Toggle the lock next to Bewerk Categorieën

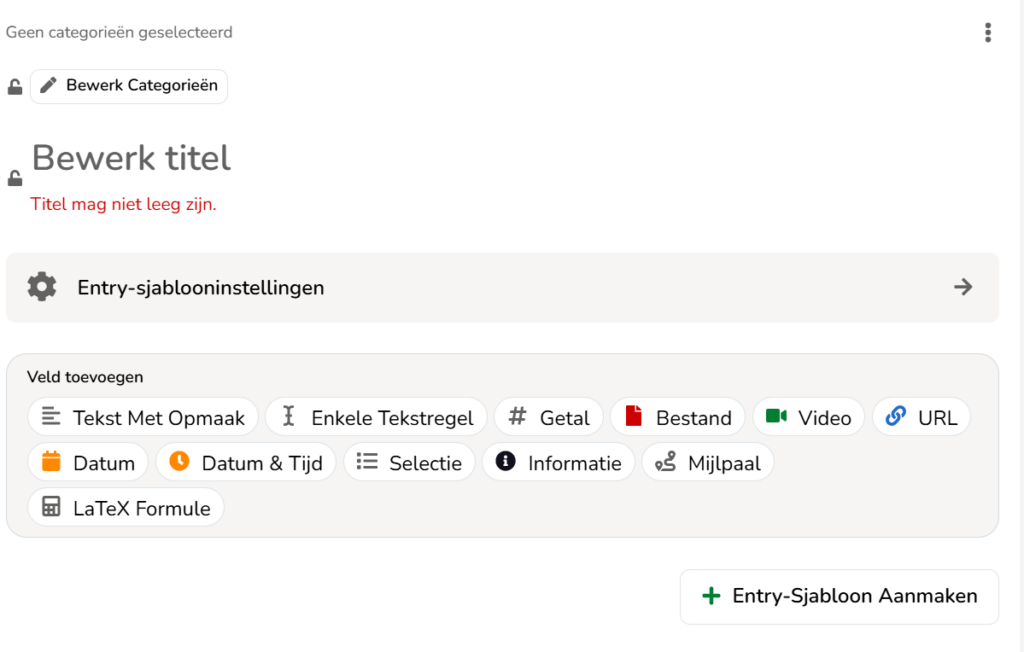[x=15, y=87]
